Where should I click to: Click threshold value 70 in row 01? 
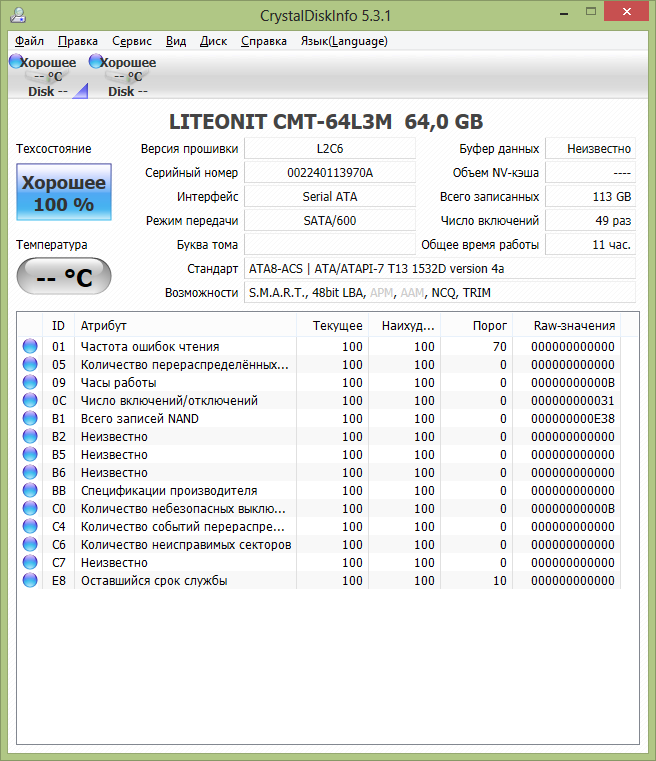499,347
